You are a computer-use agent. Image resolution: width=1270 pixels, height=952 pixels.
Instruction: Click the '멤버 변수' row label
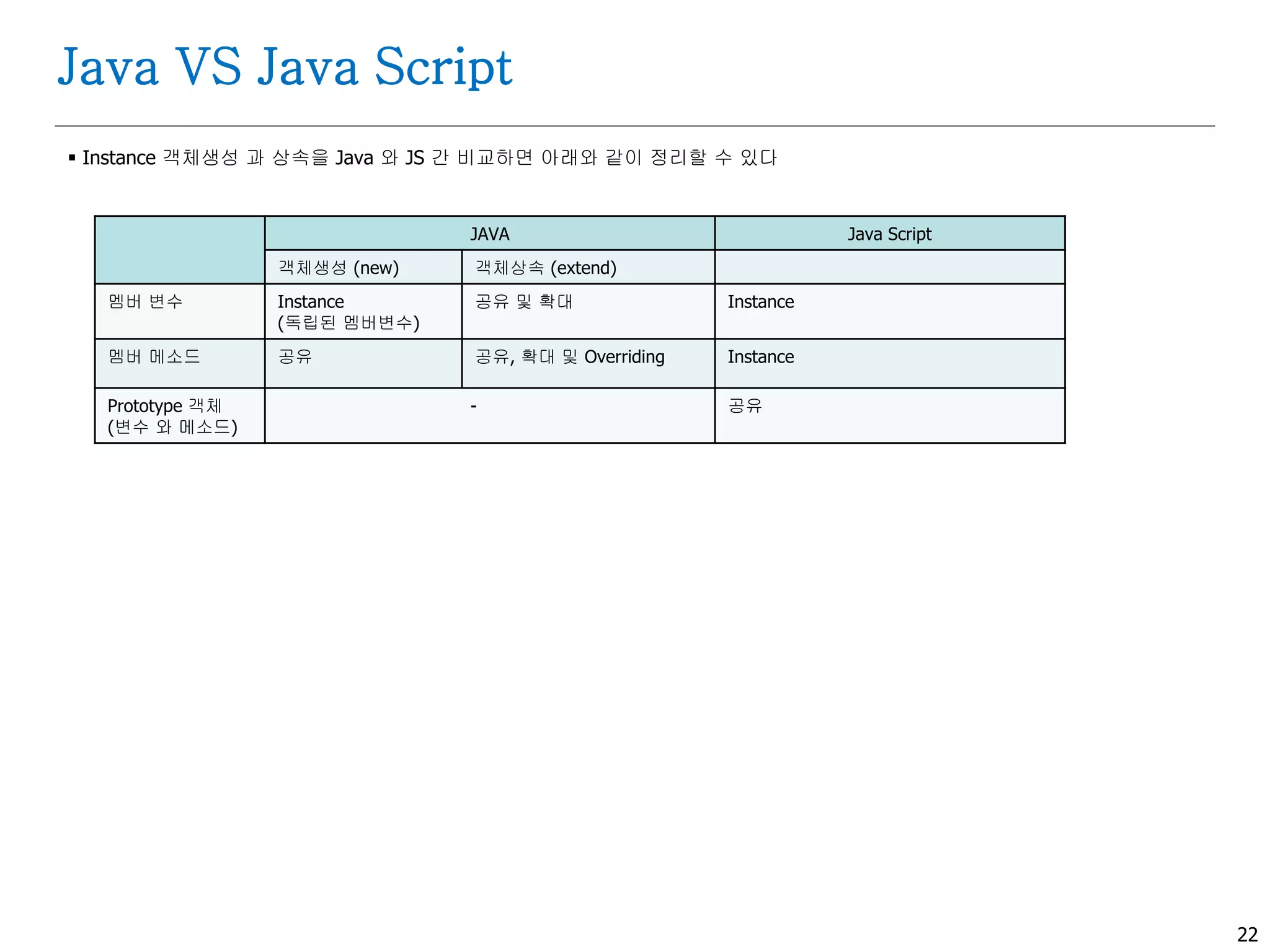coord(180,311)
